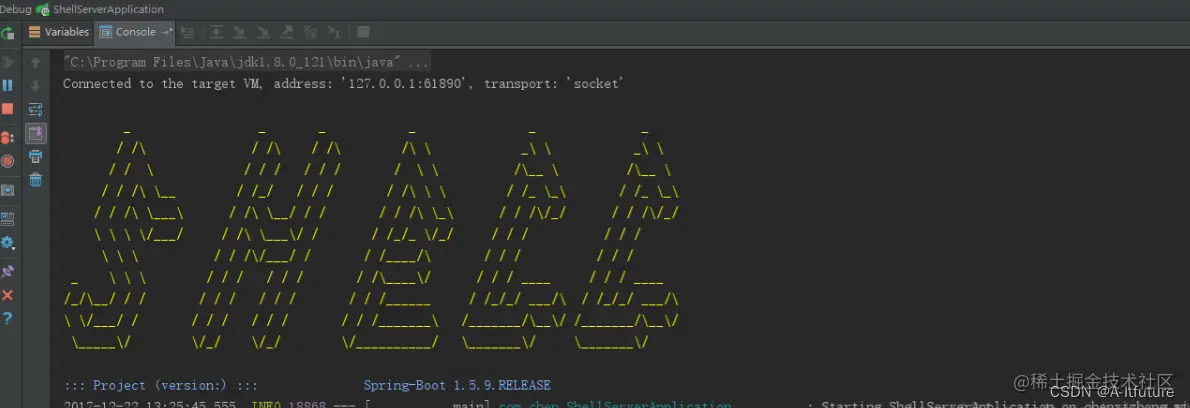Open Restore Layout icon

point(7,219)
